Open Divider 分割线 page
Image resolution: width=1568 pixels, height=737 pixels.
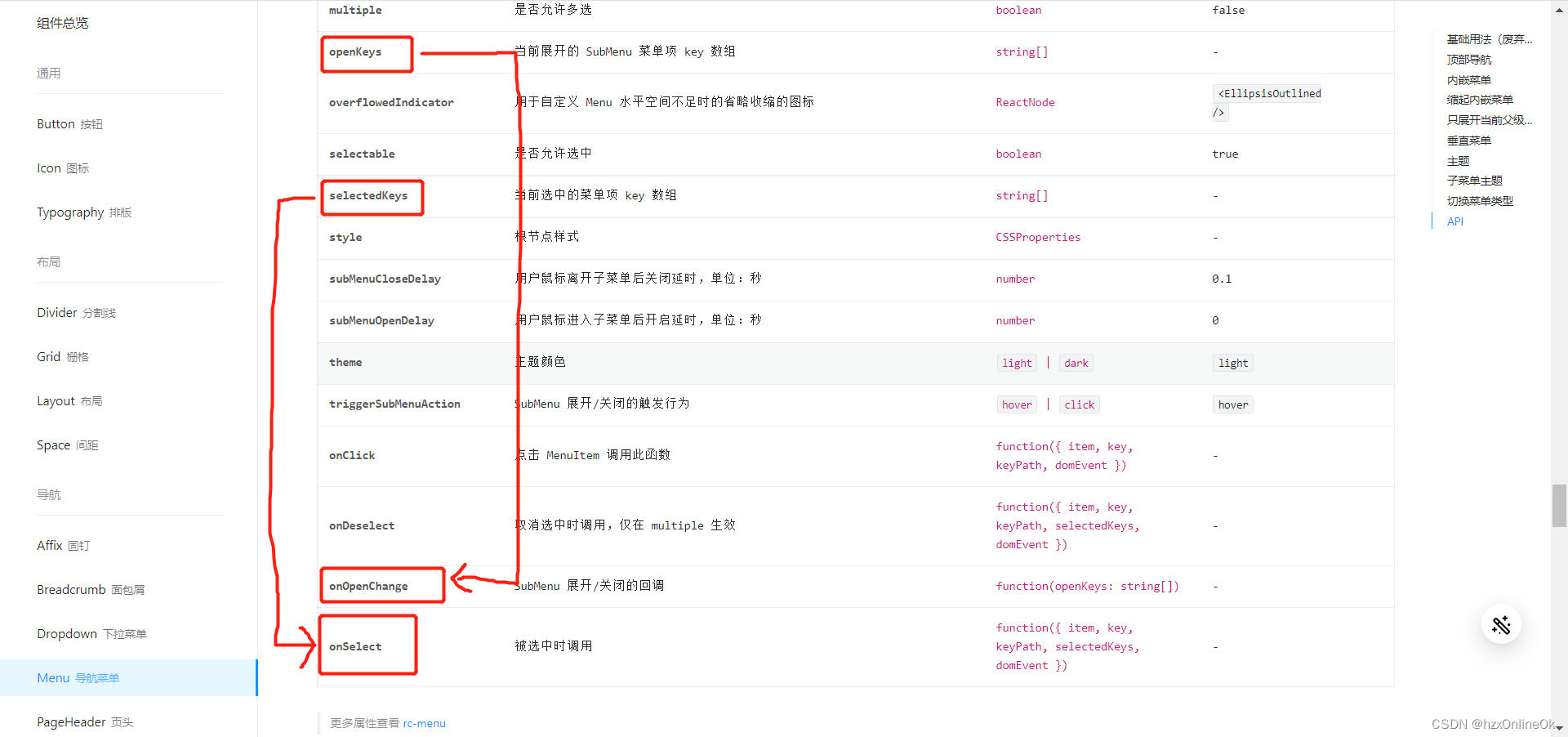tap(76, 313)
